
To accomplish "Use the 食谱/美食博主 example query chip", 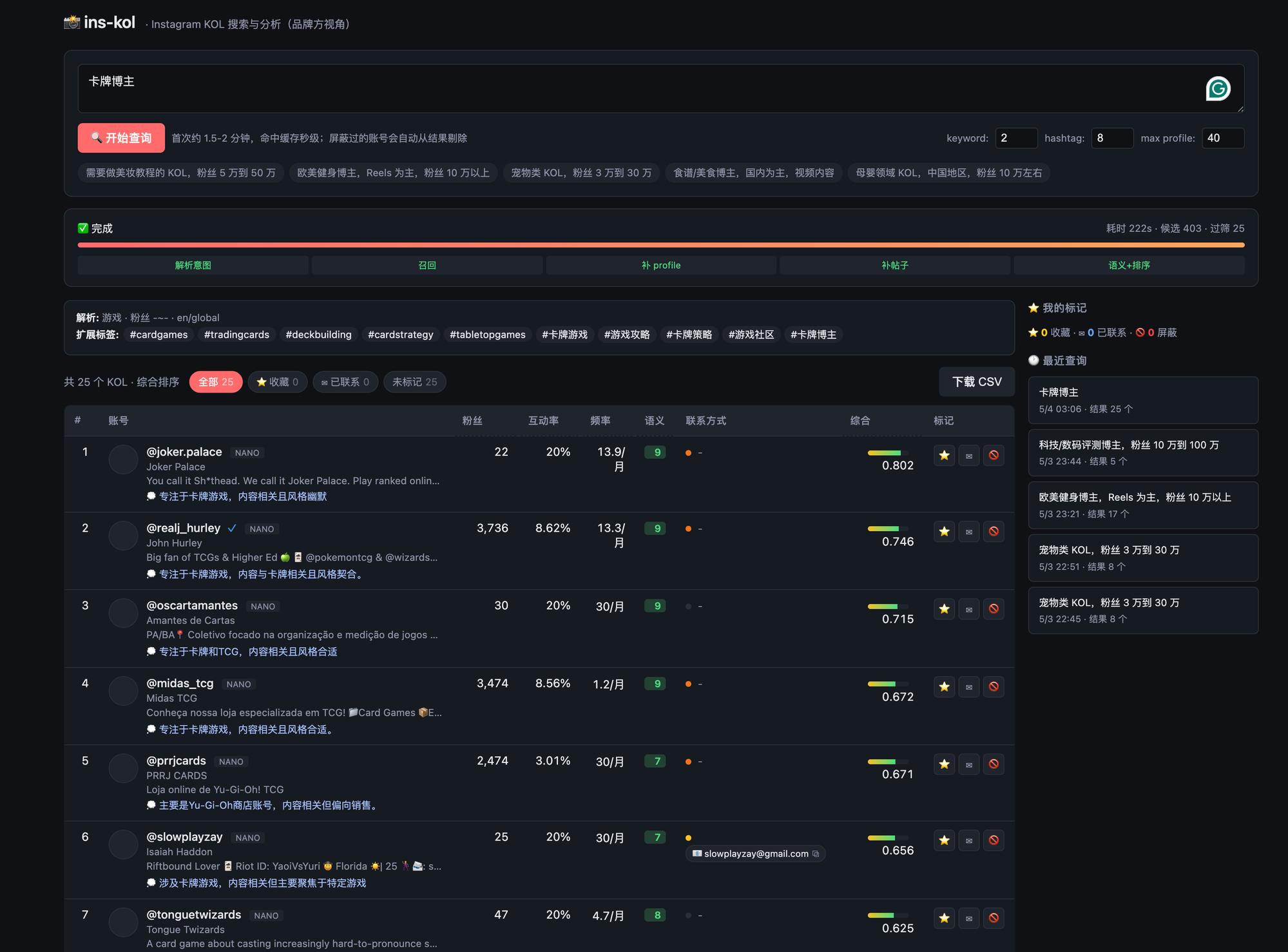I will point(754,173).
